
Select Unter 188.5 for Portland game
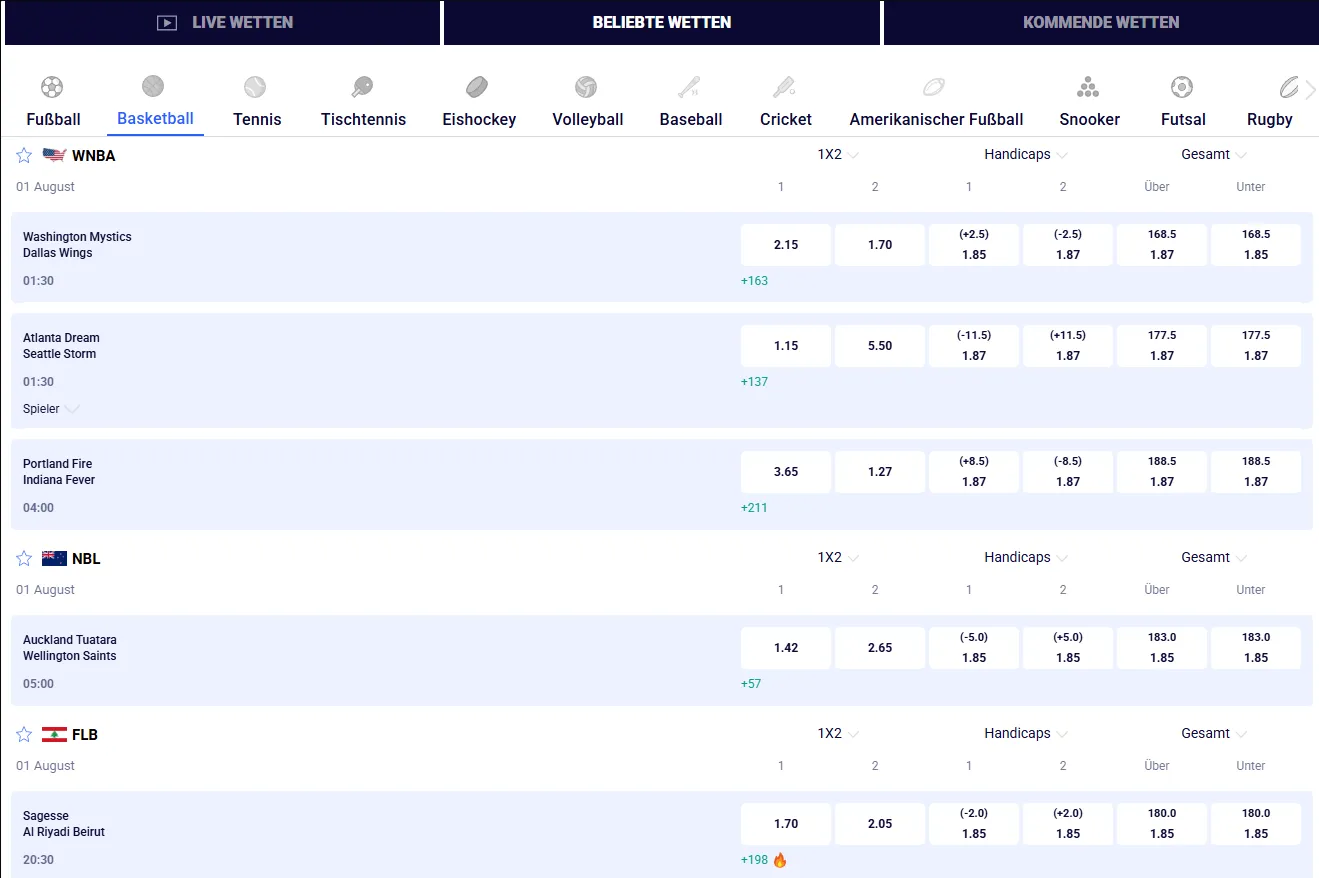click(1256, 472)
